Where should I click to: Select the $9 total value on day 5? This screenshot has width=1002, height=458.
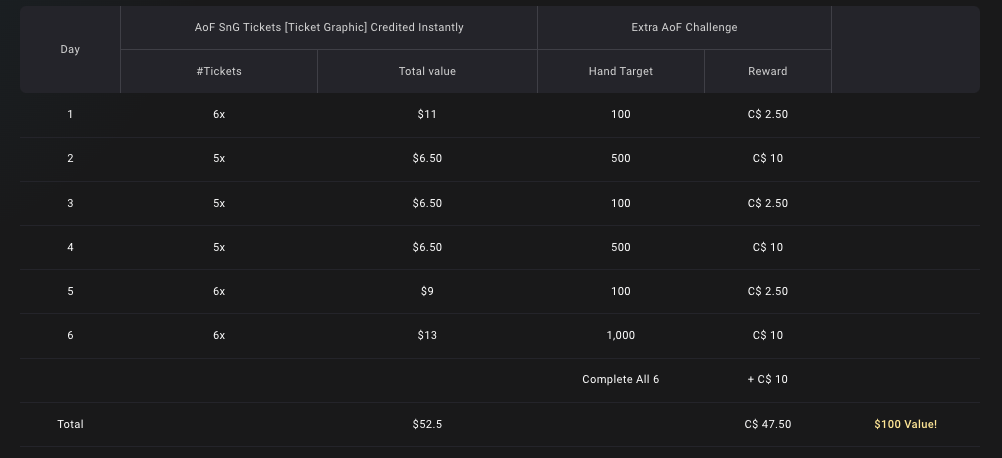(x=427, y=291)
